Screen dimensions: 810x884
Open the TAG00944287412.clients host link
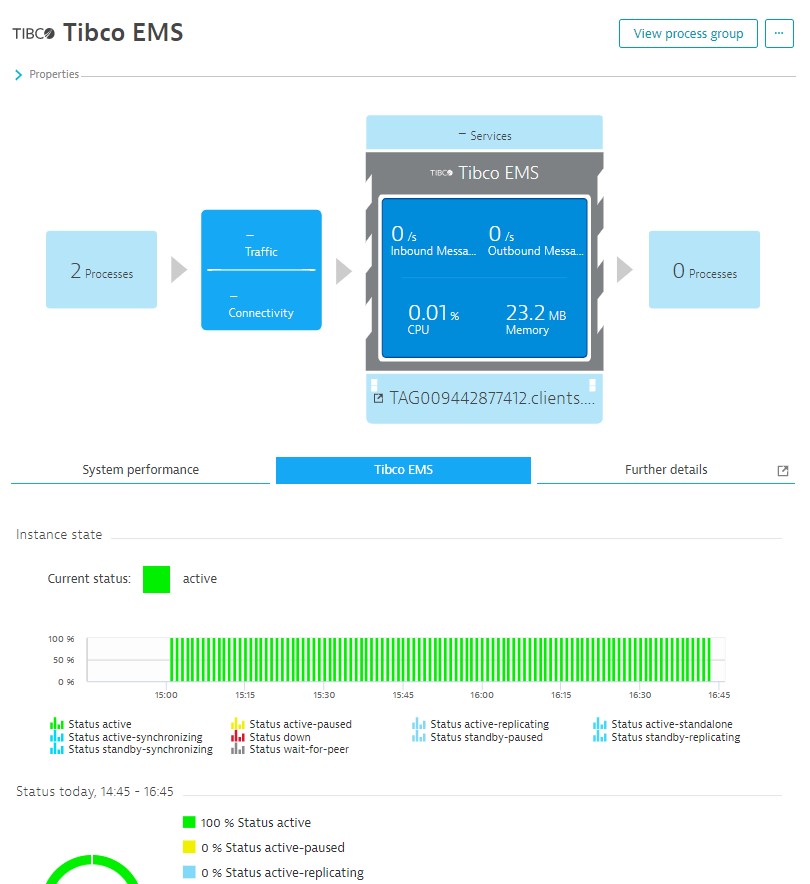coord(484,398)
